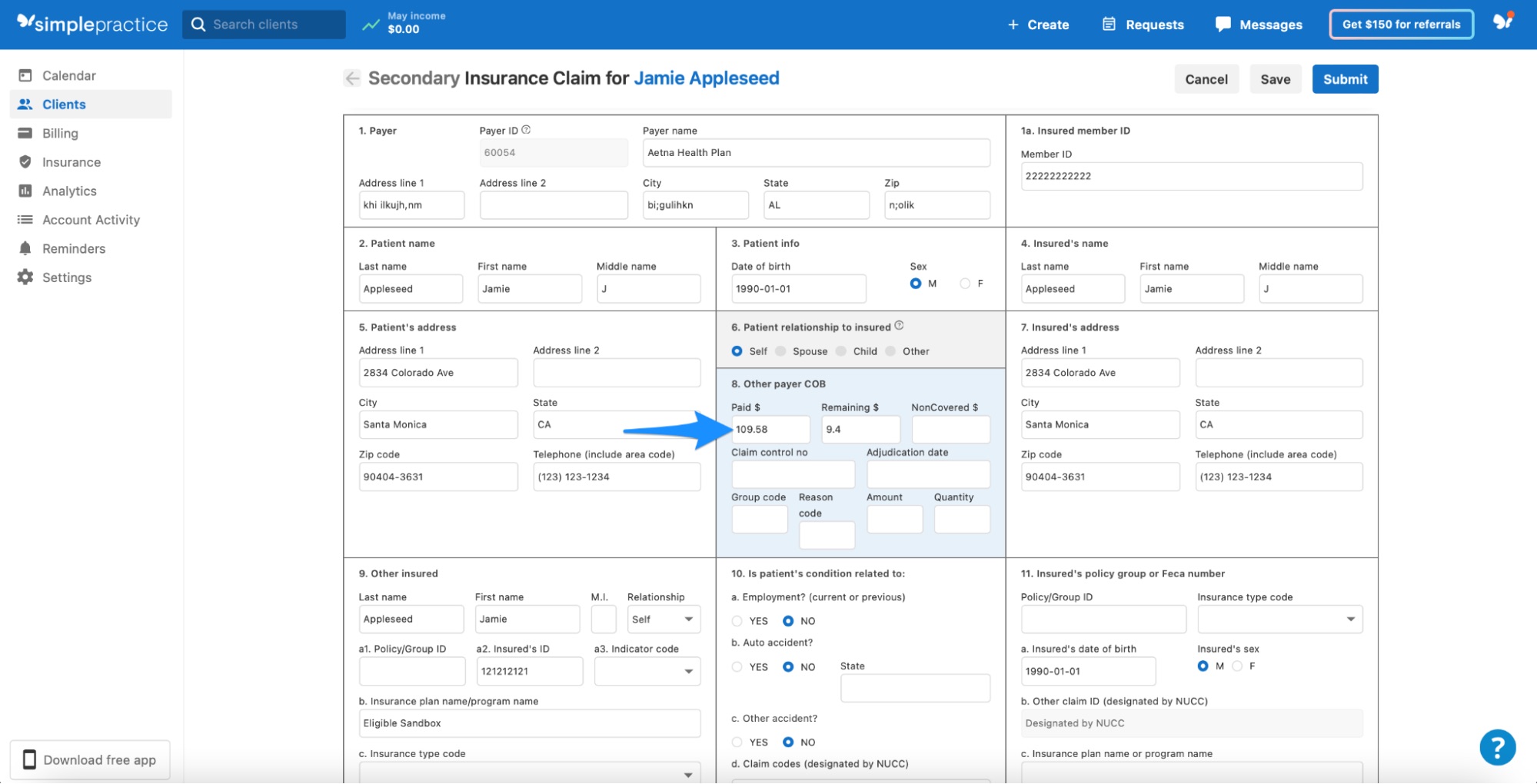Viewport: 1537px width, 784px height.
Task: Open the Create menu
Action: [x=1039, y=24]
